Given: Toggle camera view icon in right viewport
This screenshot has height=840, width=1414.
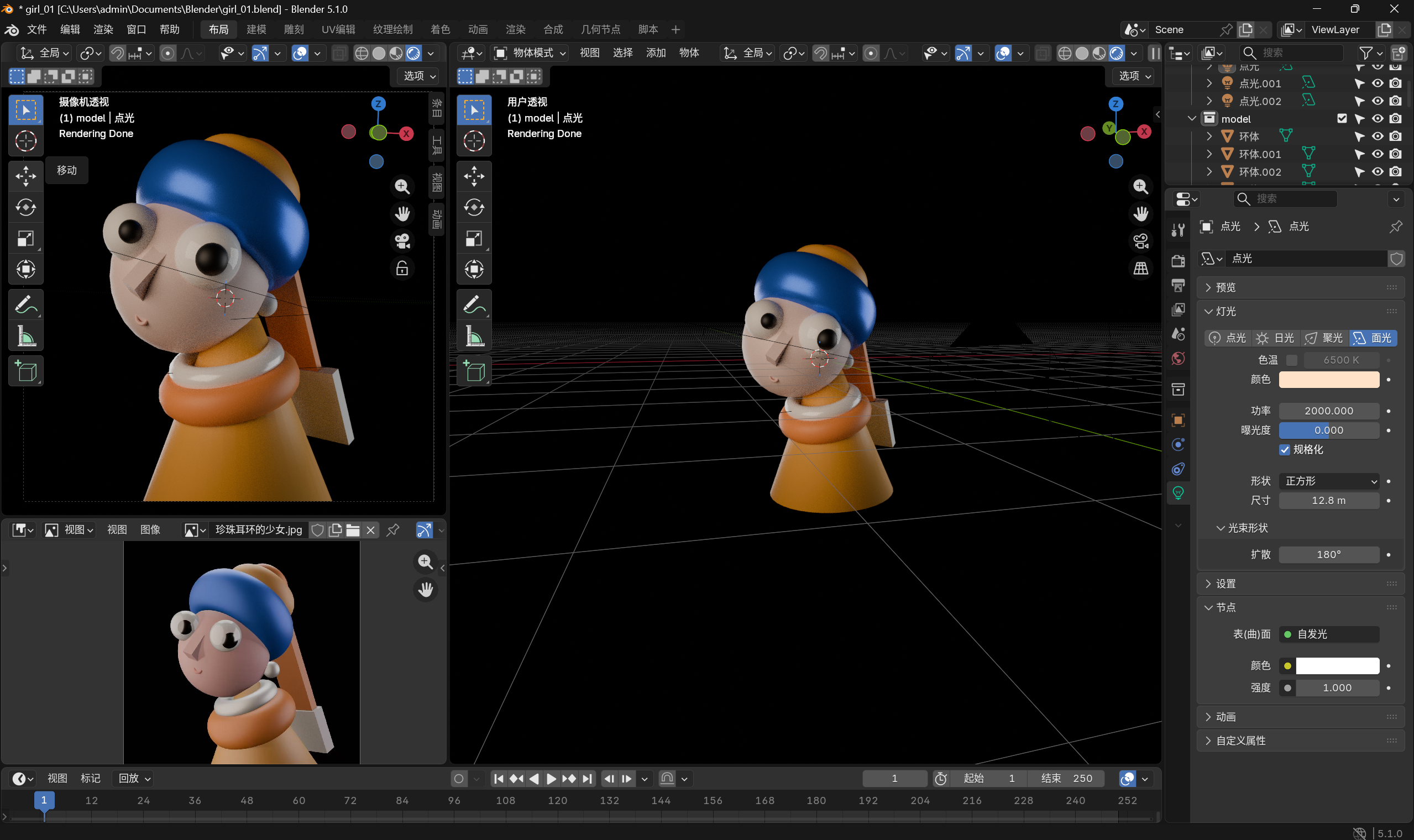Looking at the screenshot, I should point(1140,241).
